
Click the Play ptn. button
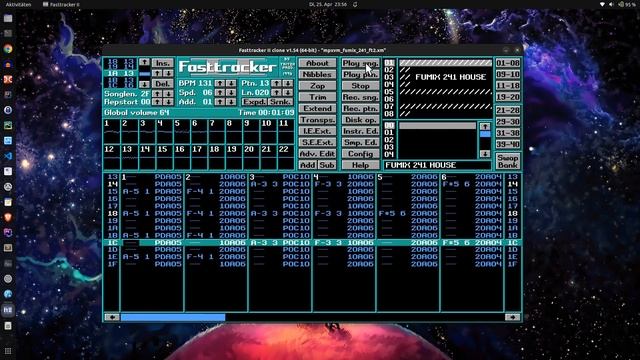[360, 74]
